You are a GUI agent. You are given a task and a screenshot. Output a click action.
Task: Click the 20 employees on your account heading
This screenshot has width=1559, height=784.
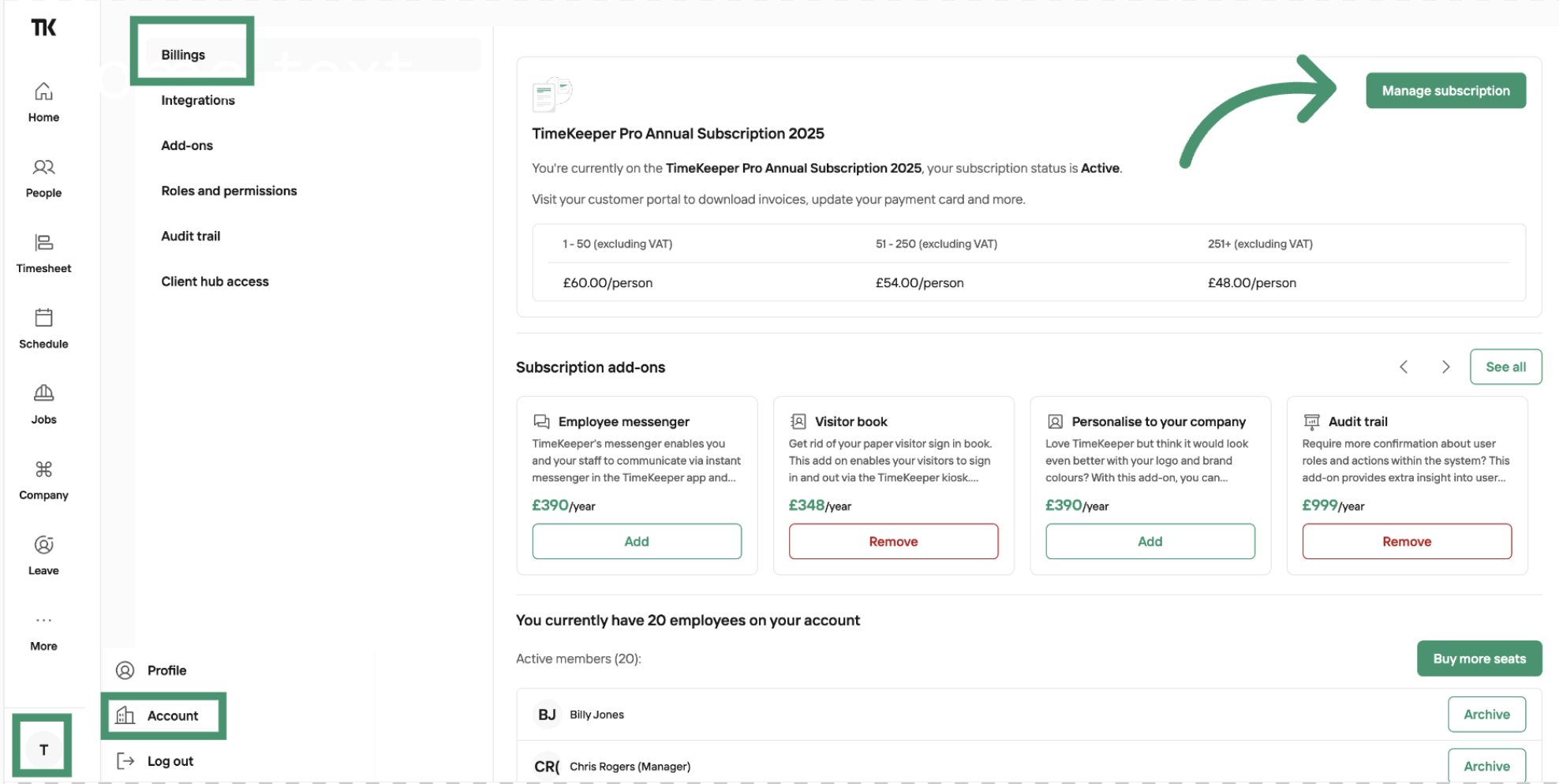[688, 621]
